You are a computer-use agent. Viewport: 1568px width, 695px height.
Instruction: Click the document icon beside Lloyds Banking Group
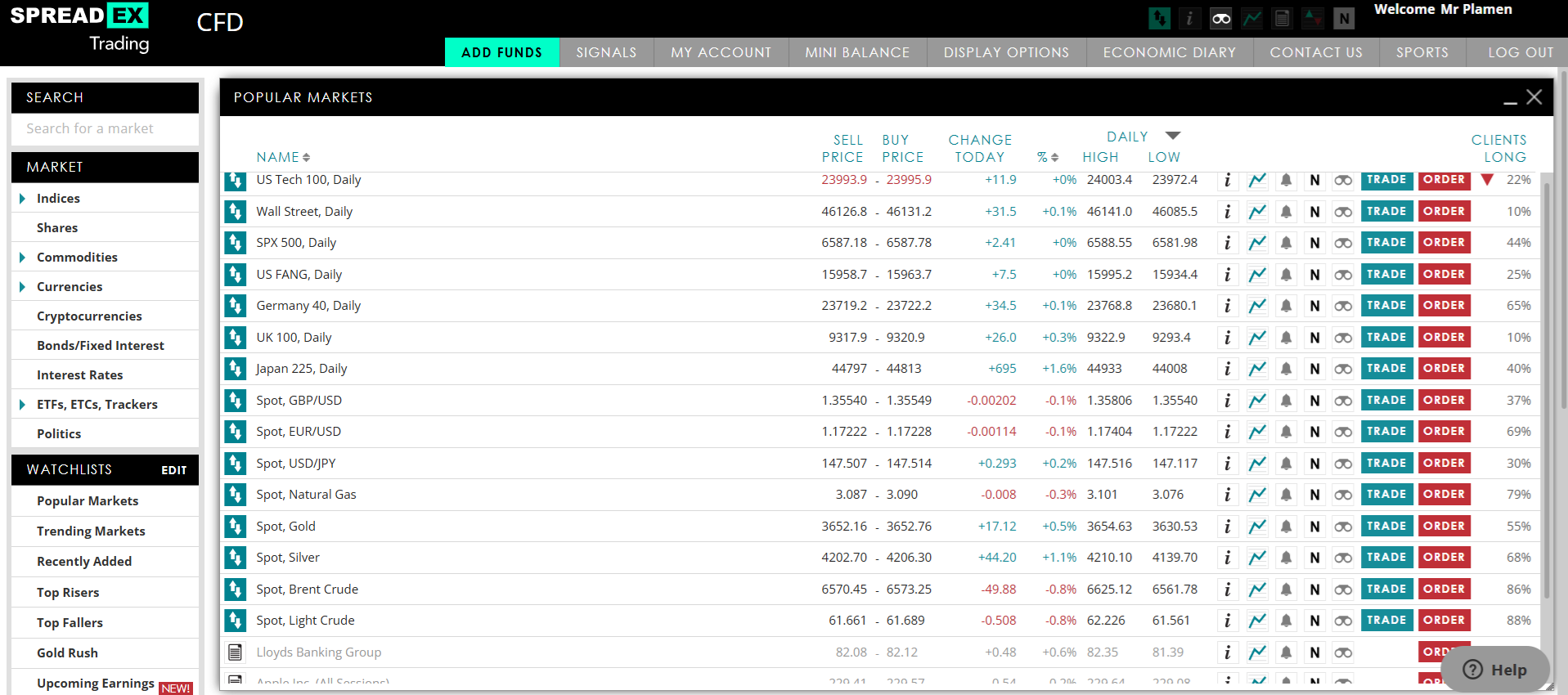click(x=236, y=652)
